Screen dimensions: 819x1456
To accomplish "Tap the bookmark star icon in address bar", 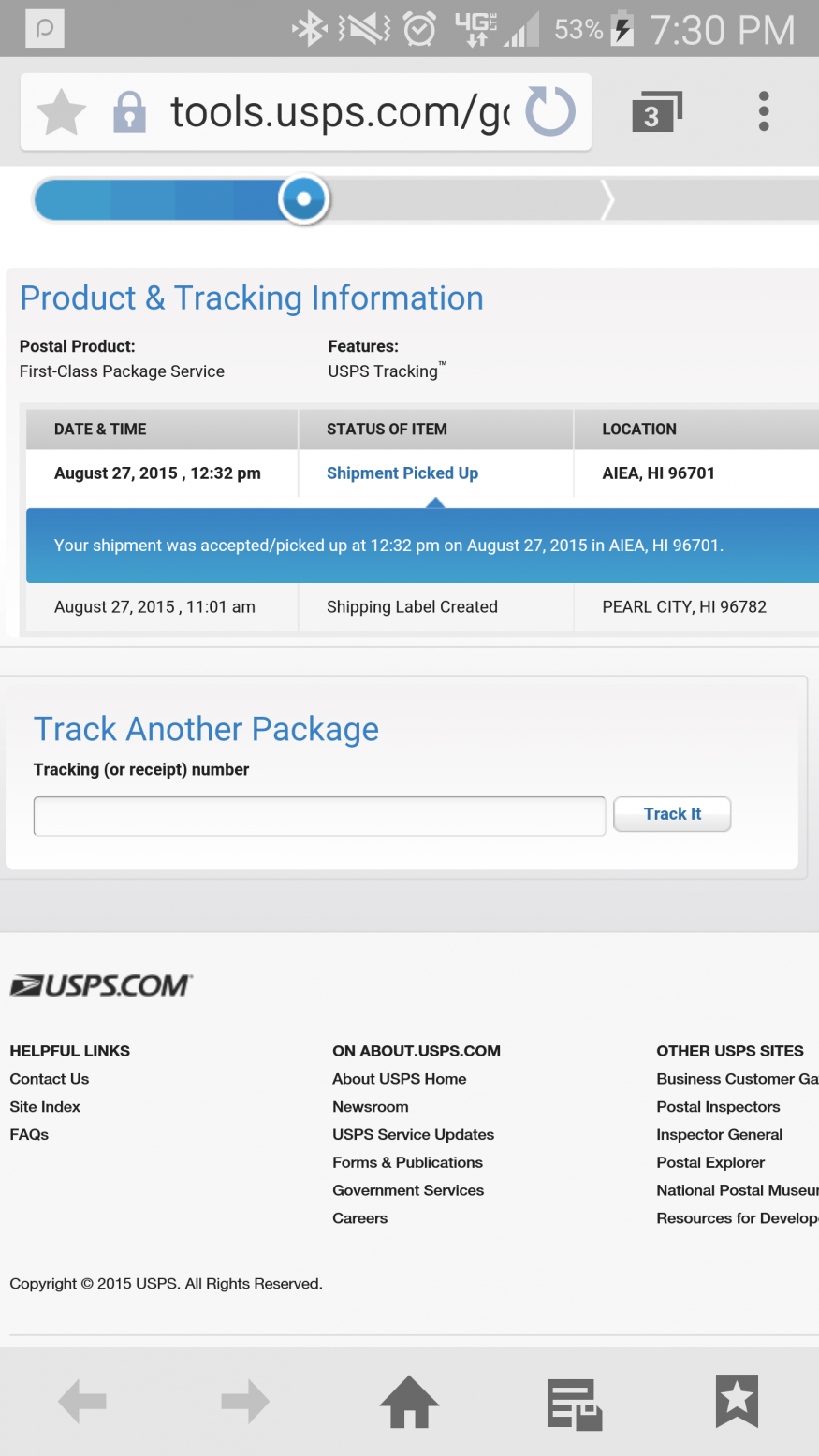I will (61, 112).
